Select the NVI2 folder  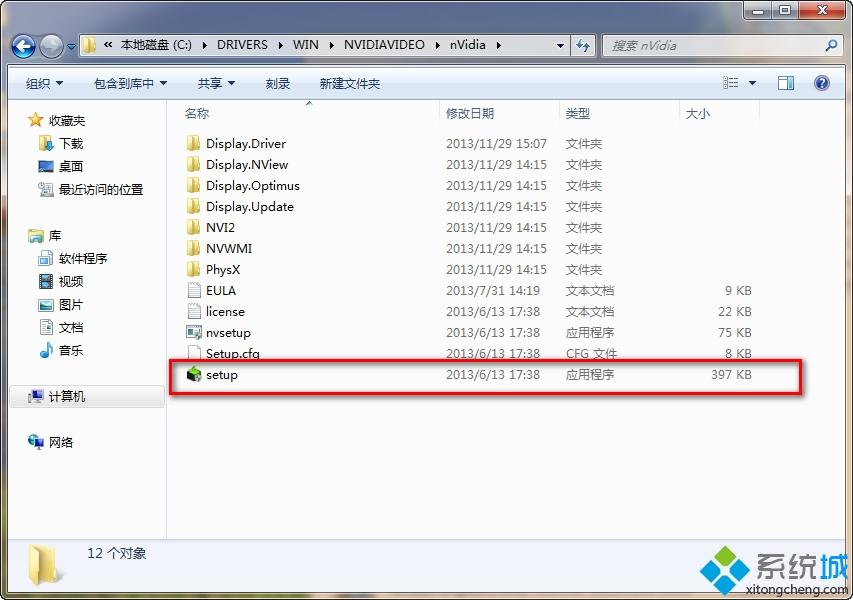point(210,227)
